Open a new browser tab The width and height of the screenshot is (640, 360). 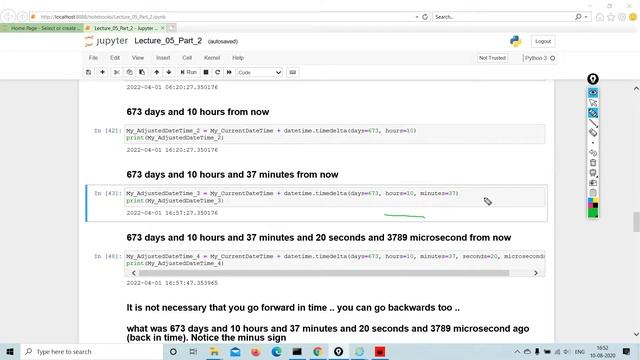(x=172, y=28)
